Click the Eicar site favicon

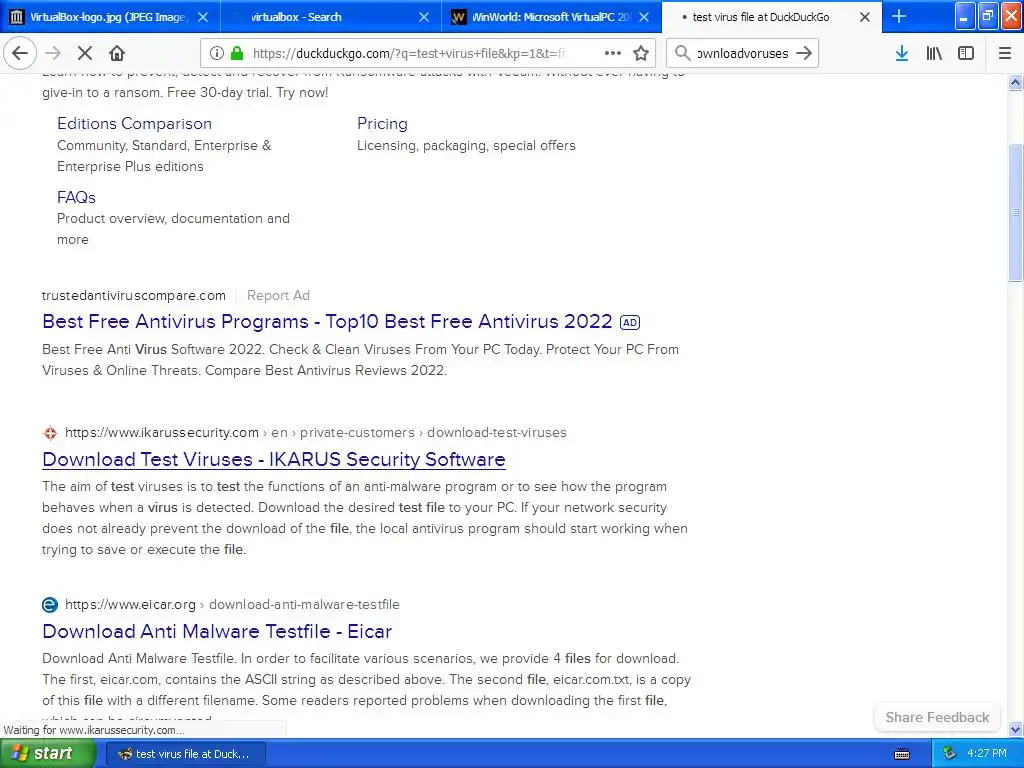50,605
